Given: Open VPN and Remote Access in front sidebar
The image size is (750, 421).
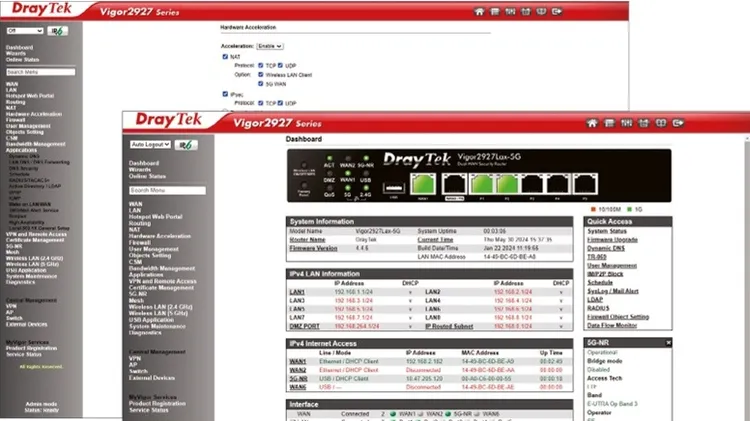Looking at the screenshot, I should click(x=162, y=281).
